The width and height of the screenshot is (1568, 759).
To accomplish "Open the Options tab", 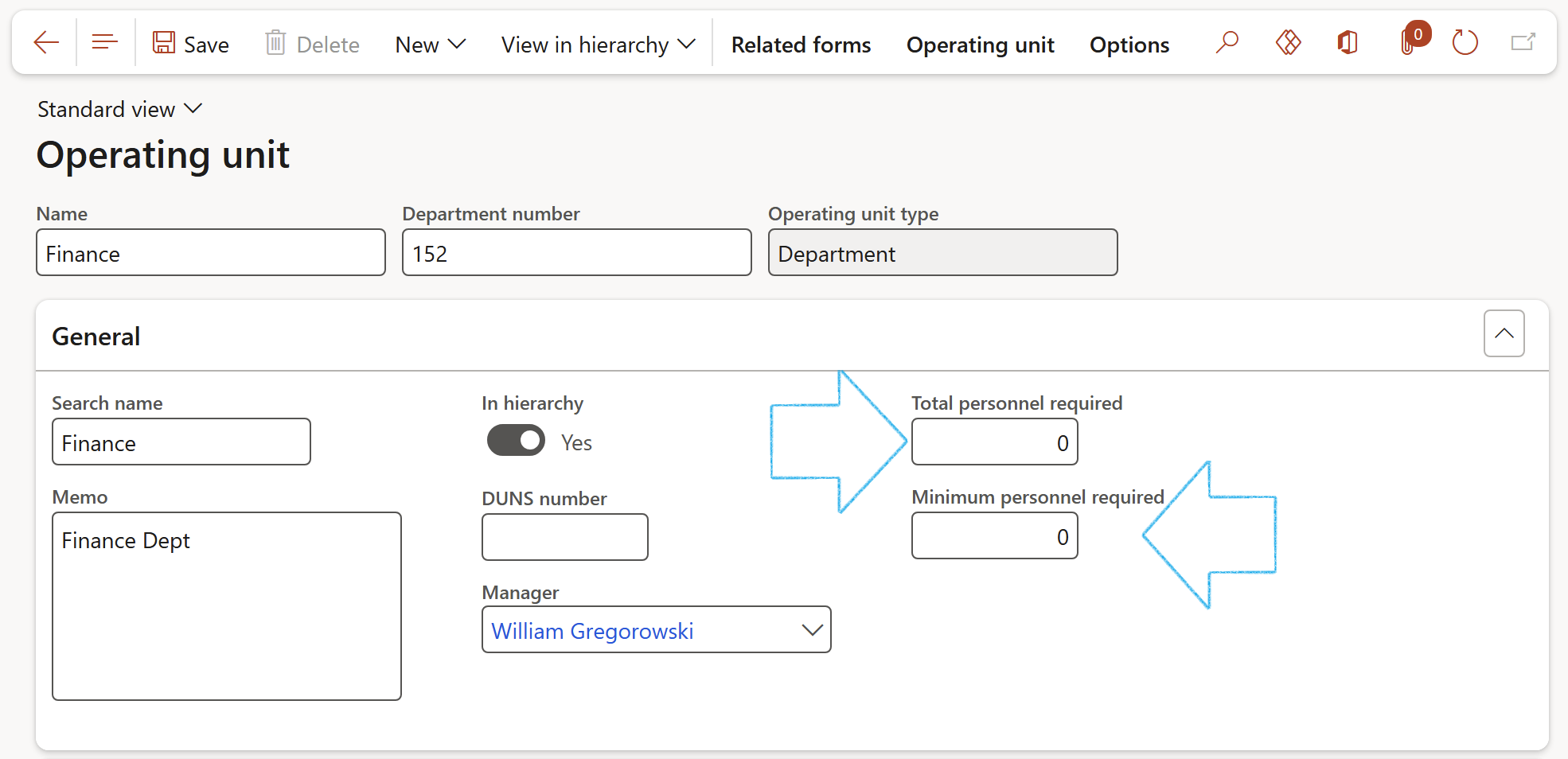I will tap(1129, 45).
